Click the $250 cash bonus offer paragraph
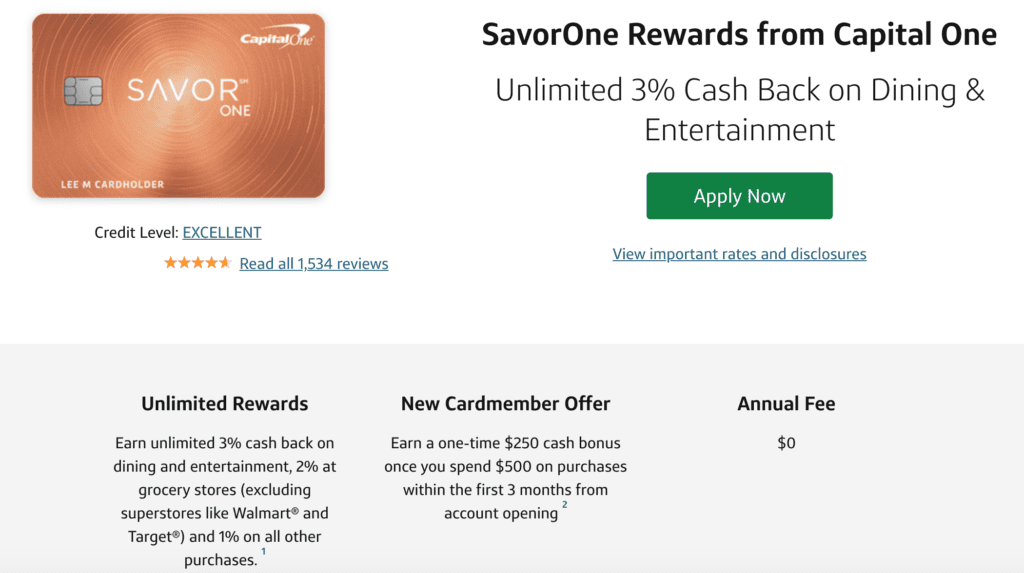The width and height of the screenshot is (1024, 573). coord(505,478)
